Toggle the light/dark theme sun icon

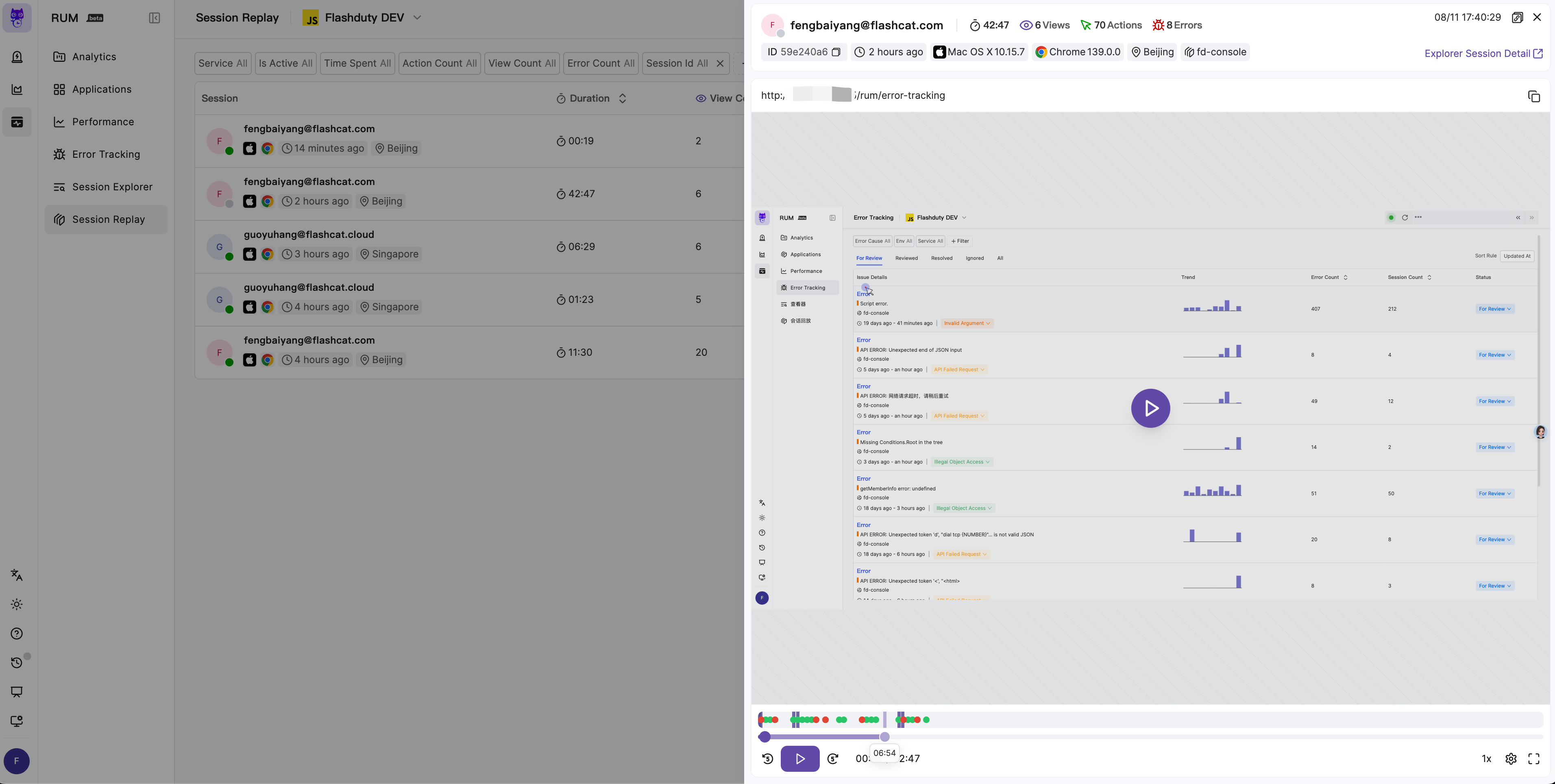click(x=17, y=604)
